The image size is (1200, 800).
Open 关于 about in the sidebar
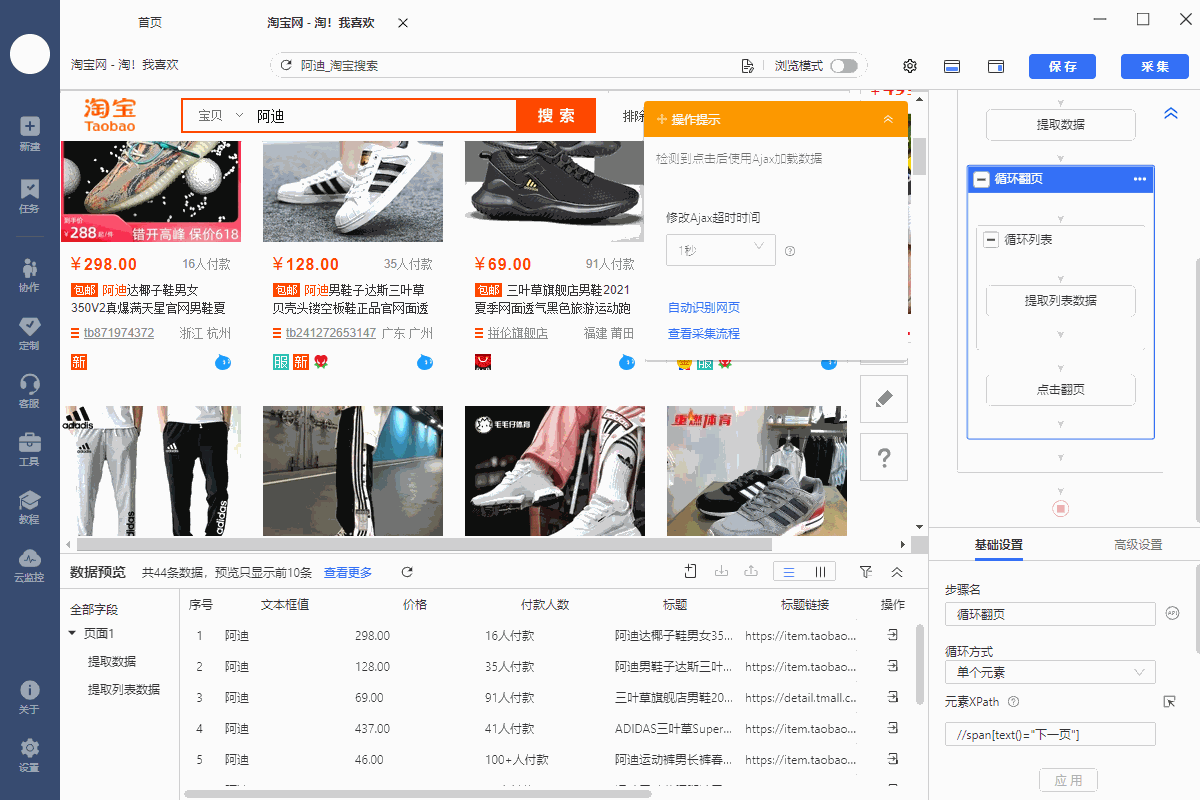tap(29, 698)
